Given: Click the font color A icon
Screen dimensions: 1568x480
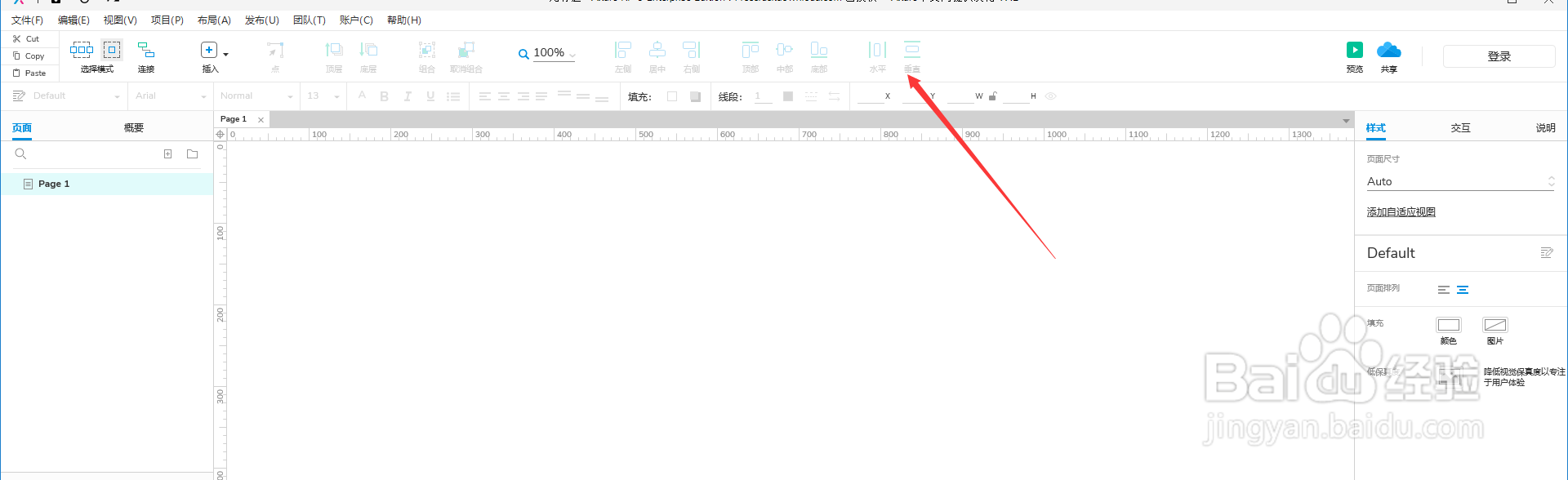Looking at the screenshot, I should coord(362,96).
